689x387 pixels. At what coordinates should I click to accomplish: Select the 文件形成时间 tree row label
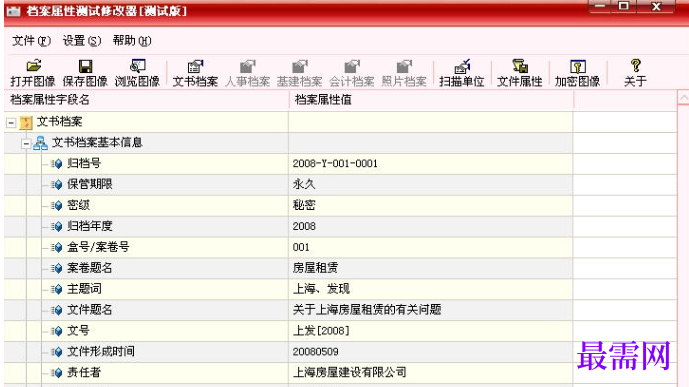coord(101,351)
